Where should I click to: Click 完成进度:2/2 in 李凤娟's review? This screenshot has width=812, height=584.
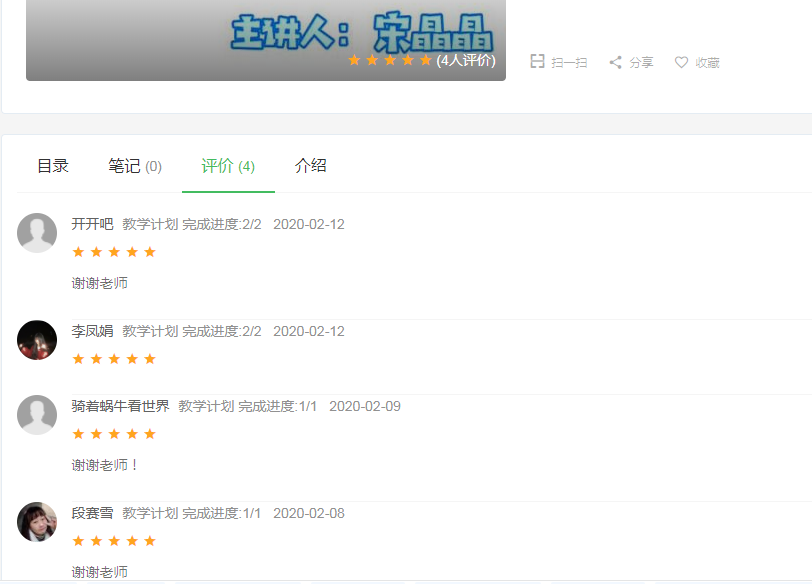point(222,331)
